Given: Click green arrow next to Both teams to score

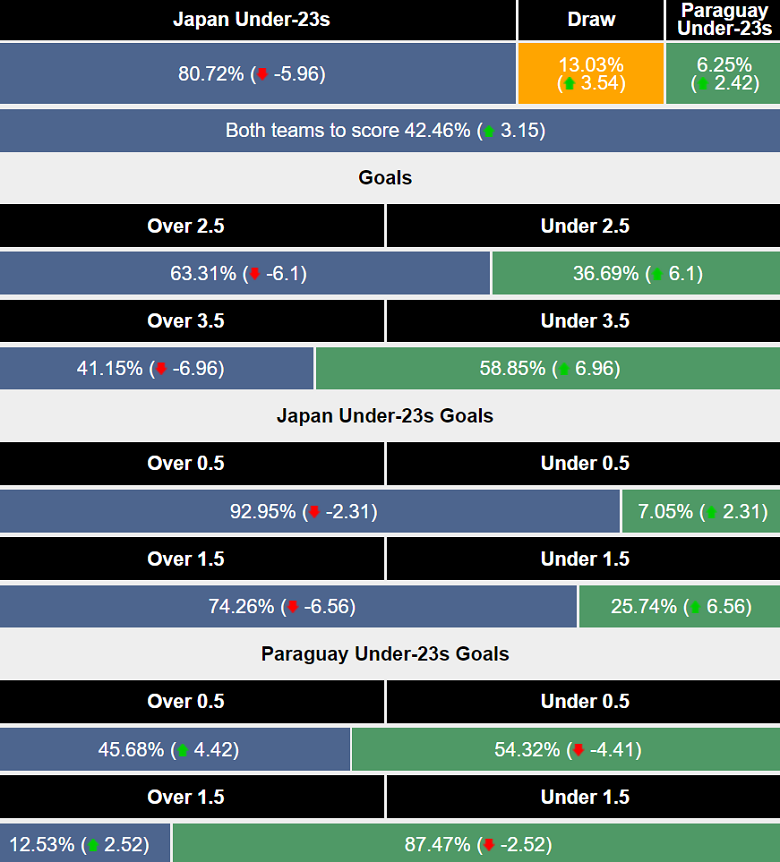Looking at the screenshot, I should pyautogui.click(x=489, y=131).
